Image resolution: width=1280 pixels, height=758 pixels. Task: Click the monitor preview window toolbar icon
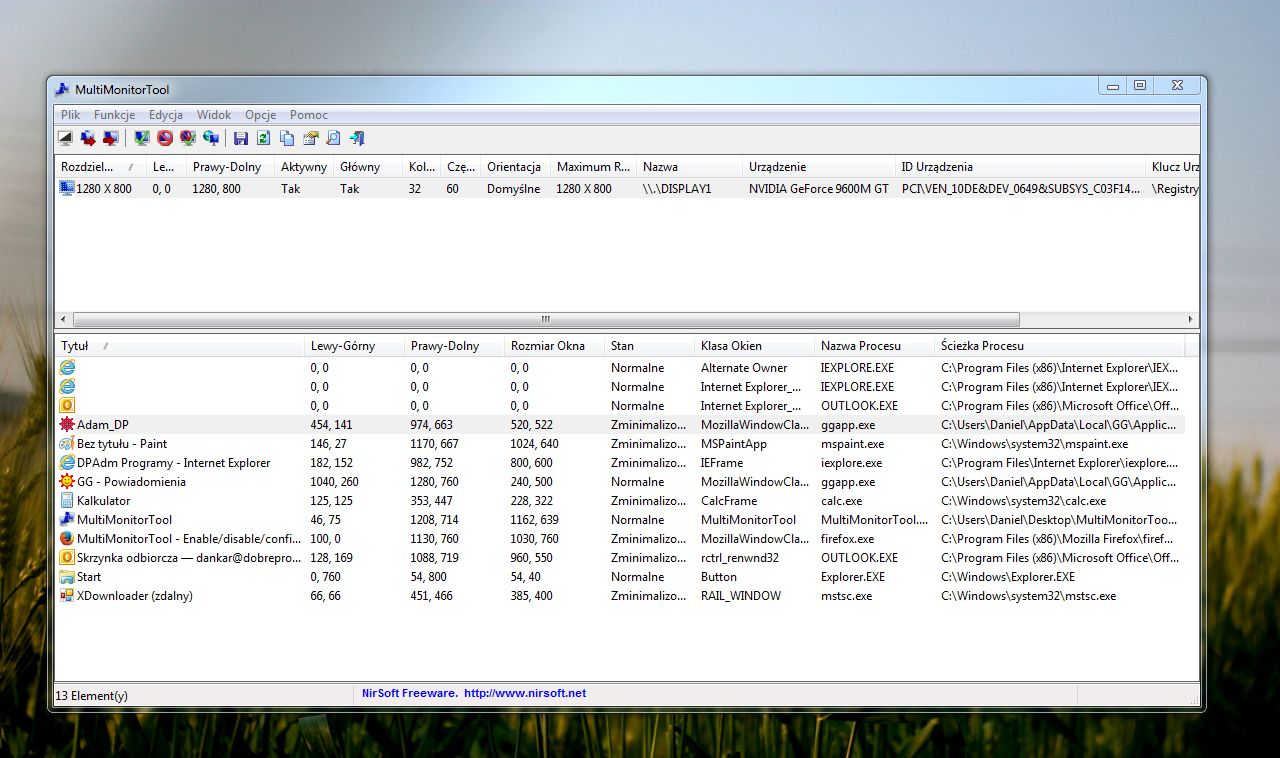tap(66, 138)
